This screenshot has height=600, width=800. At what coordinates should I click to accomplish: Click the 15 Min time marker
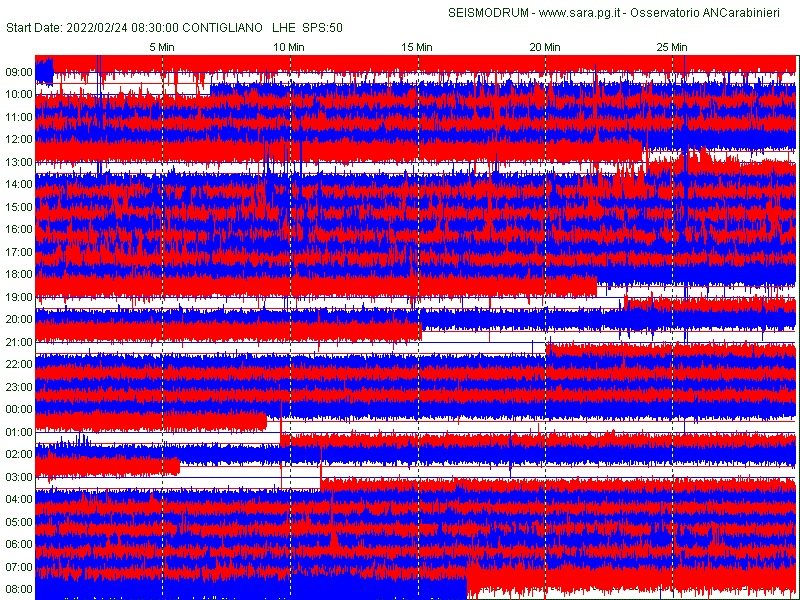tap(417, 47)
